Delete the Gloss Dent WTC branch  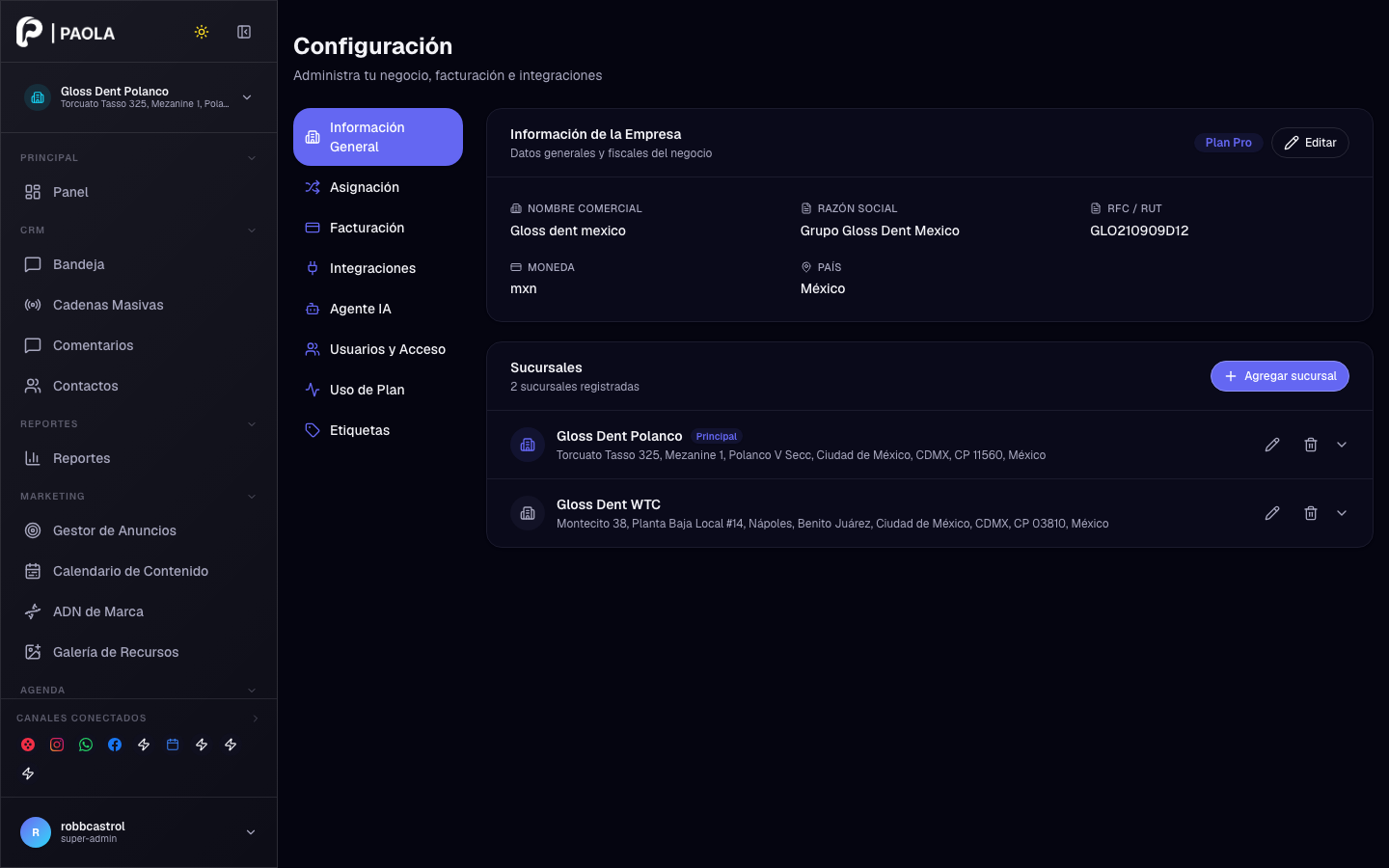click(1311, 513)
